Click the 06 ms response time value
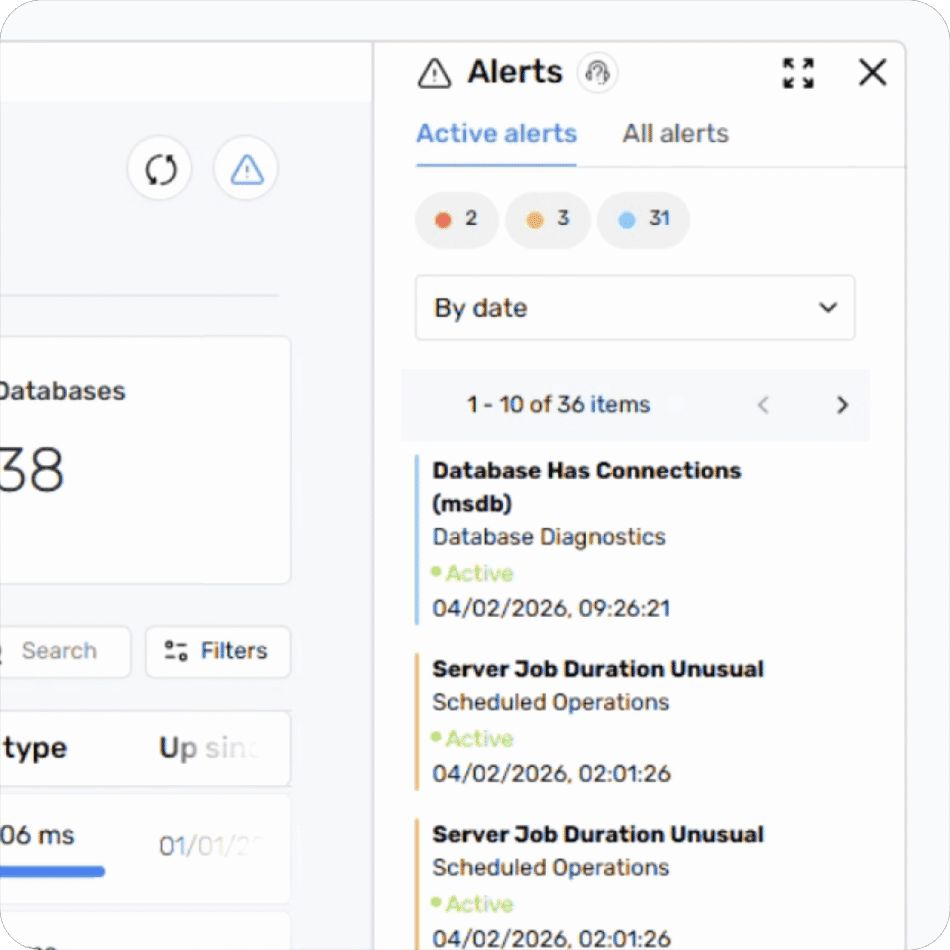Image resolution: width=950 pixels, height=950 pixels. point(37,835)
